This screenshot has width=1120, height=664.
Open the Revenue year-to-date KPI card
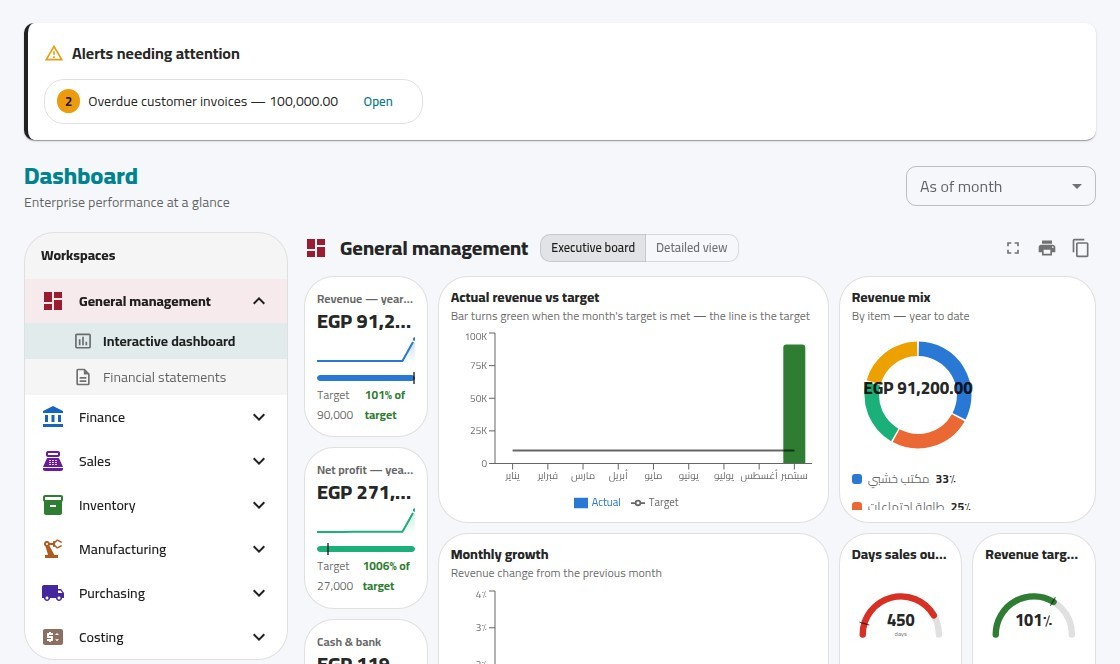(x=366, y=356)
